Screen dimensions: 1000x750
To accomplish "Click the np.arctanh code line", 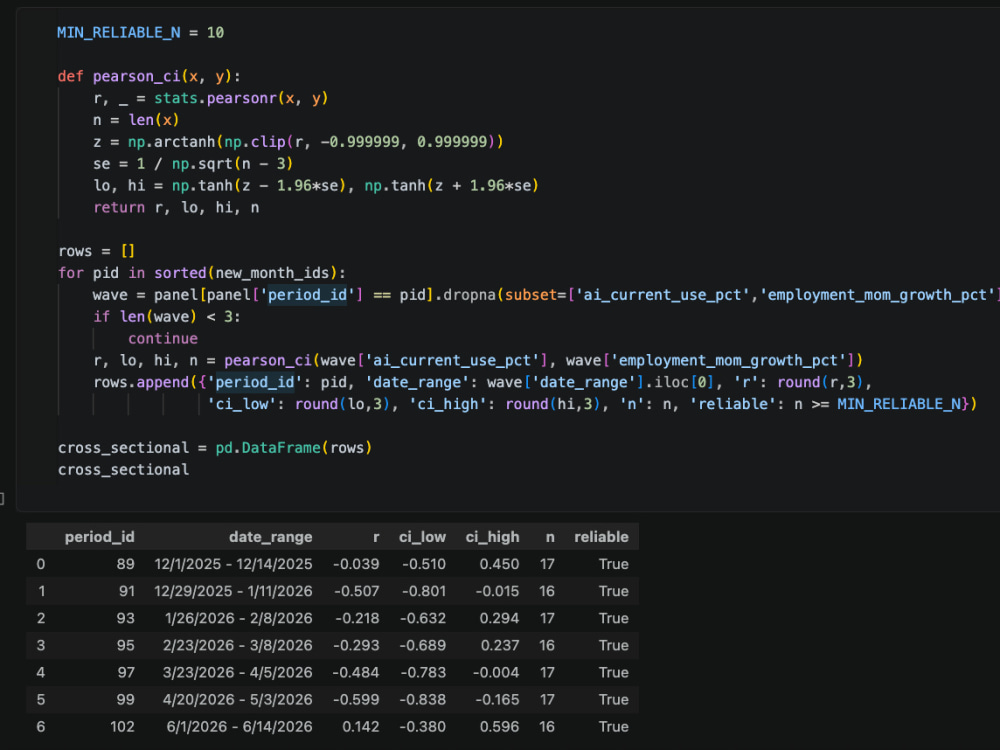I will [x=298, y=142].
